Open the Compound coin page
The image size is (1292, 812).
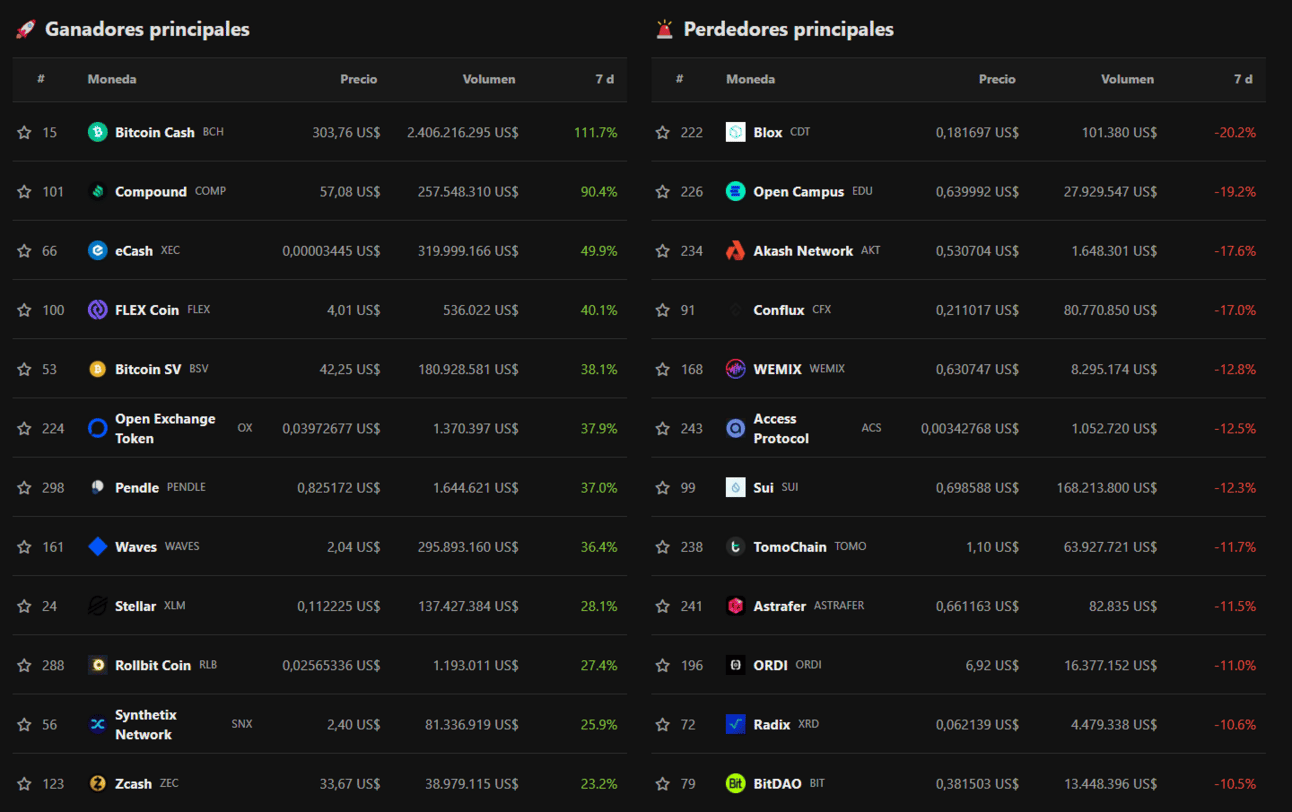(x=151, y=191)
